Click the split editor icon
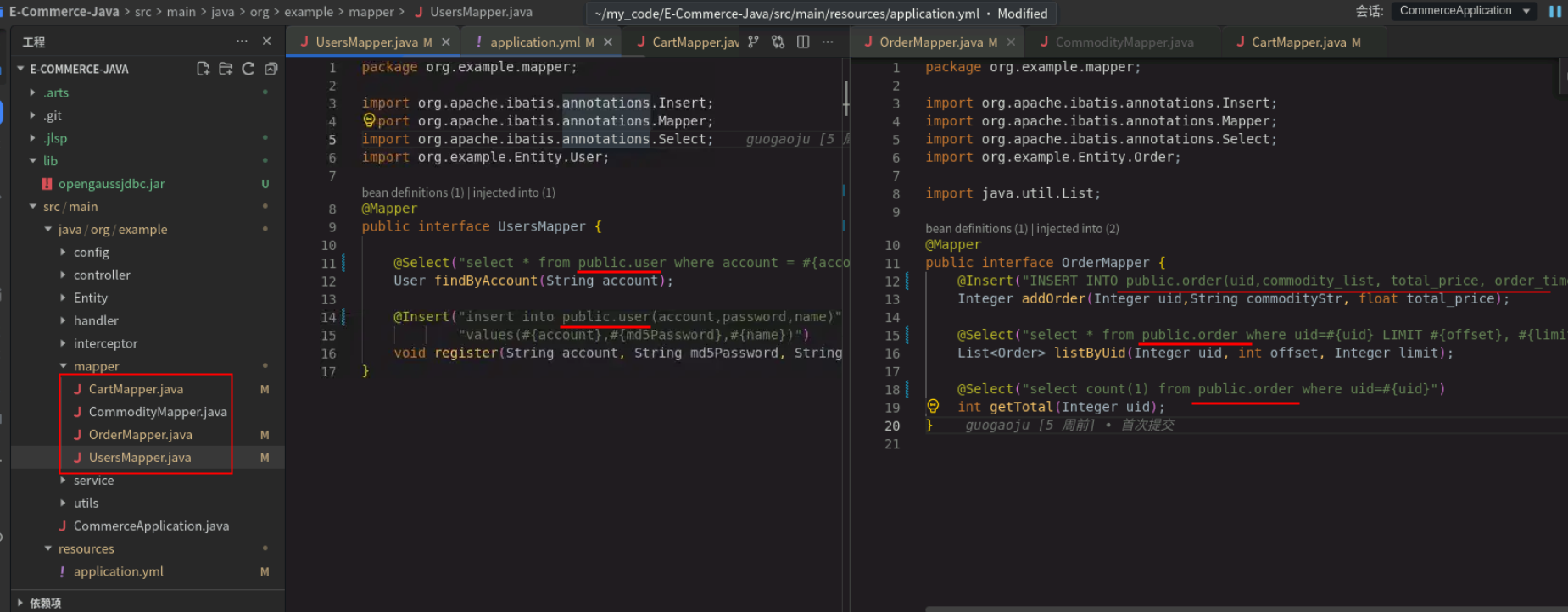This screenshot has width=1568, height=612. point(803,42)
